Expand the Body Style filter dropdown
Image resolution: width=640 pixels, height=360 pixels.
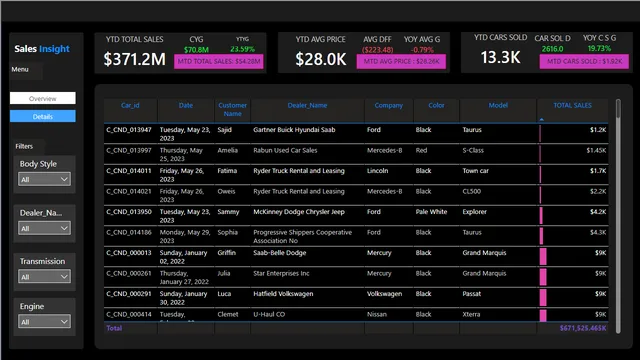click(44, 179)
